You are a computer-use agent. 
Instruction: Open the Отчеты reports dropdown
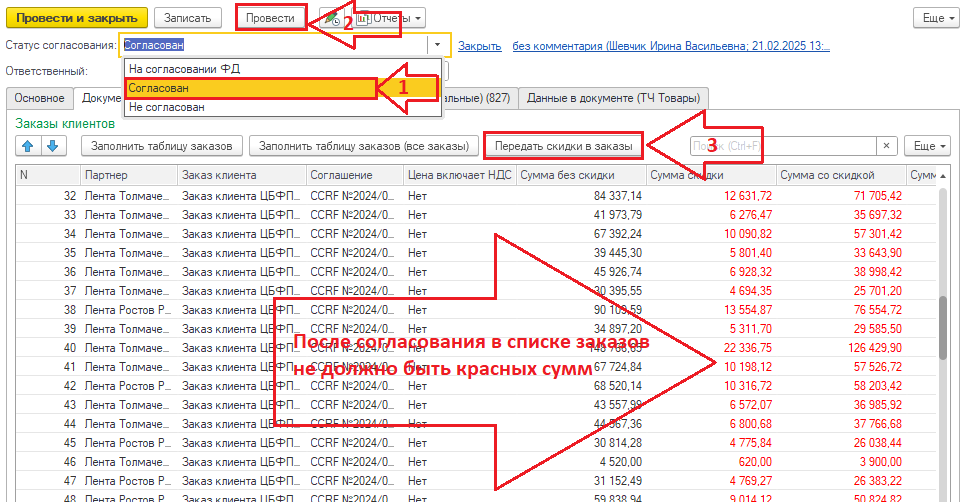pos(391,18)
